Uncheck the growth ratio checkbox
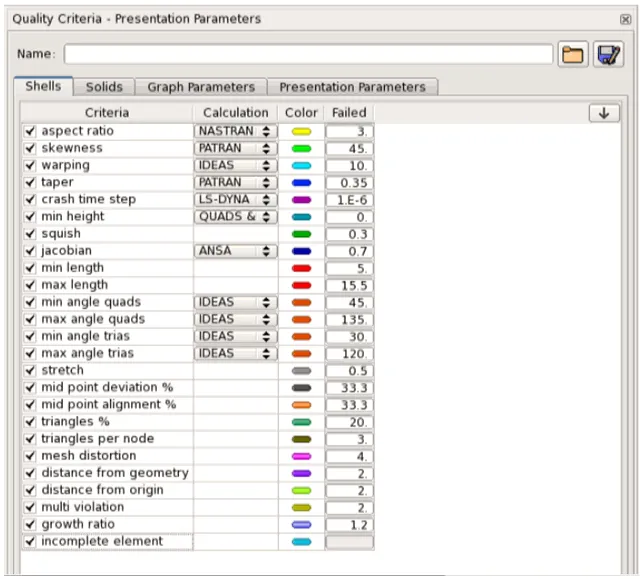 tap(30, 524)
